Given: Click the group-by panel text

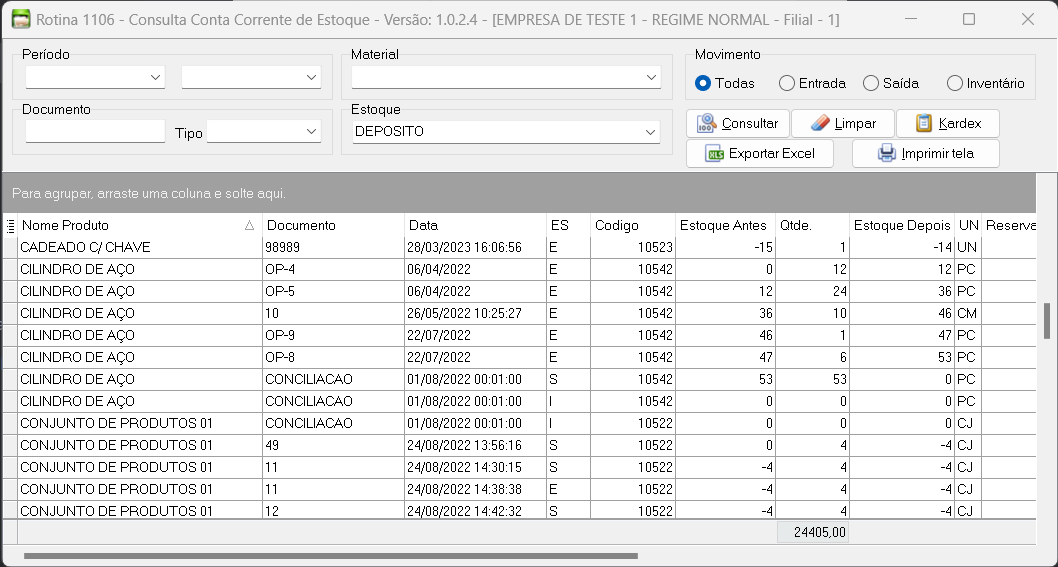Looking at the screenshot, I should 149,194.
